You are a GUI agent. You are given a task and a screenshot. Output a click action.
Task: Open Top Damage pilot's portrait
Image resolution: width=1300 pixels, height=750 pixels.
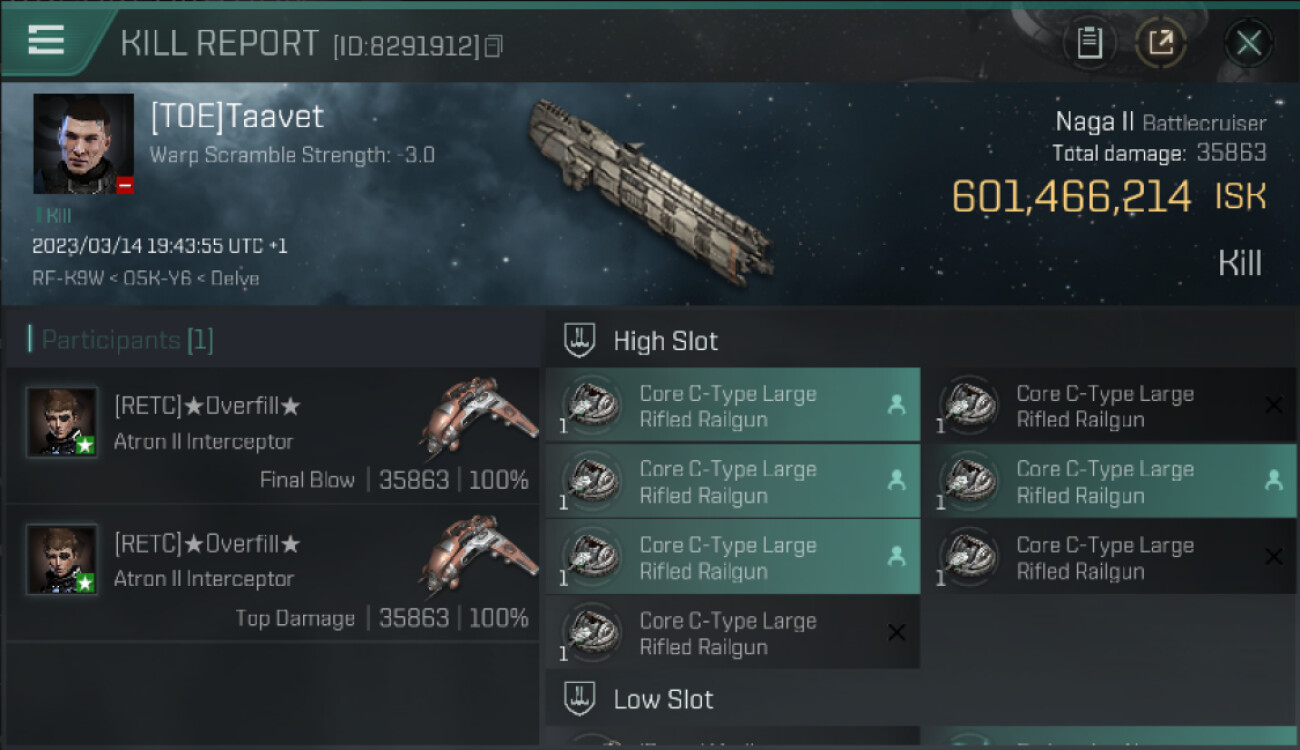pos(62,560)
